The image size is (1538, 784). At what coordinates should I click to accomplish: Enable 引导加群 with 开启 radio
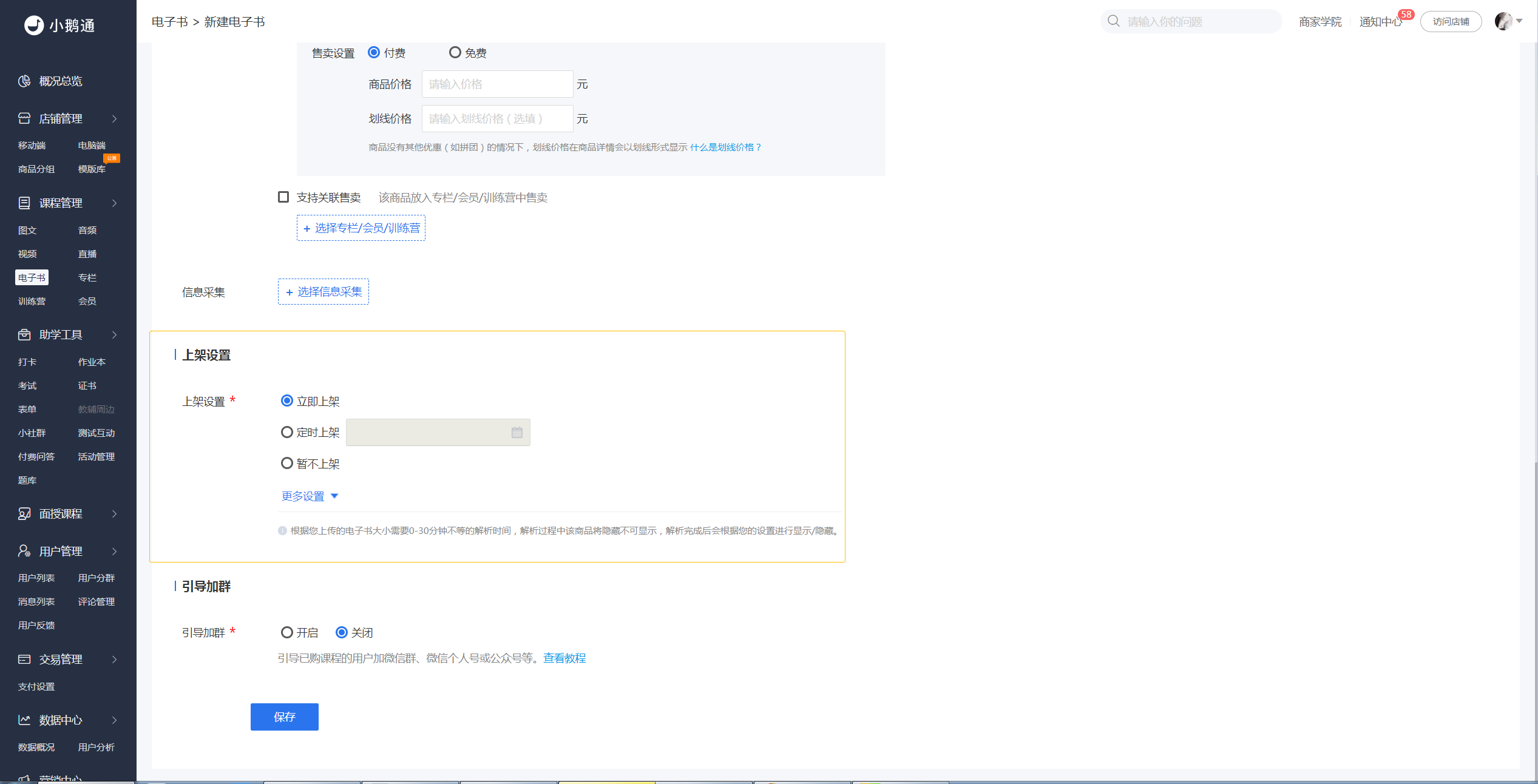point(286,632)
